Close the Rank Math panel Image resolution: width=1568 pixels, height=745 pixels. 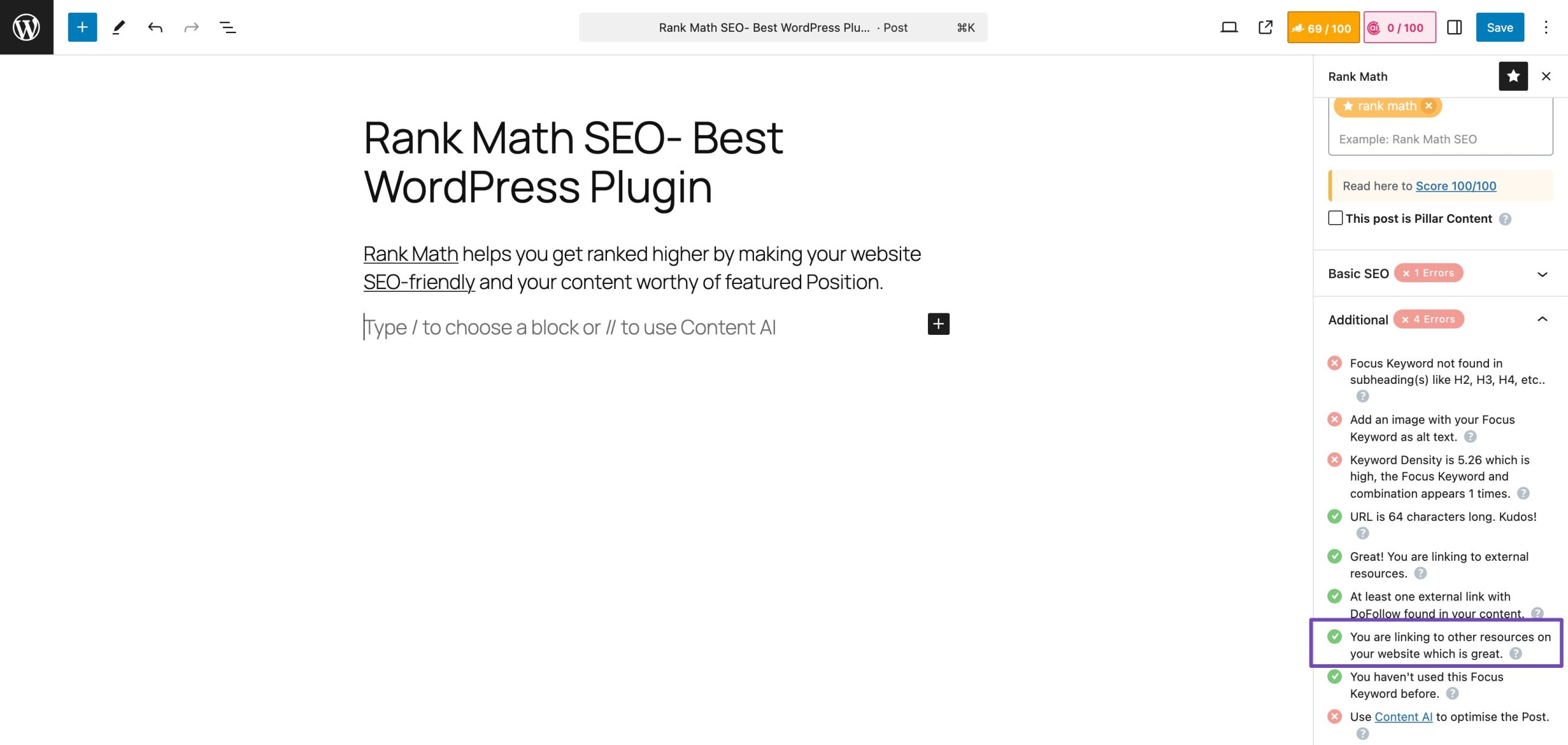pyautogui.click(x=1546, y=76)
